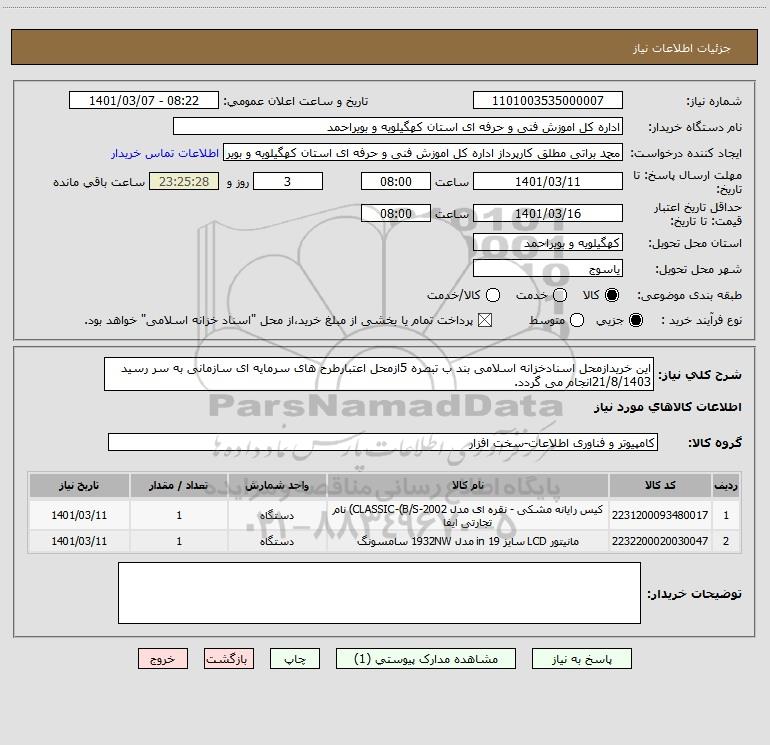This screenshot has width=770, height=745.
Task: Click the خروج exit button
Action: tap(163, 659)
